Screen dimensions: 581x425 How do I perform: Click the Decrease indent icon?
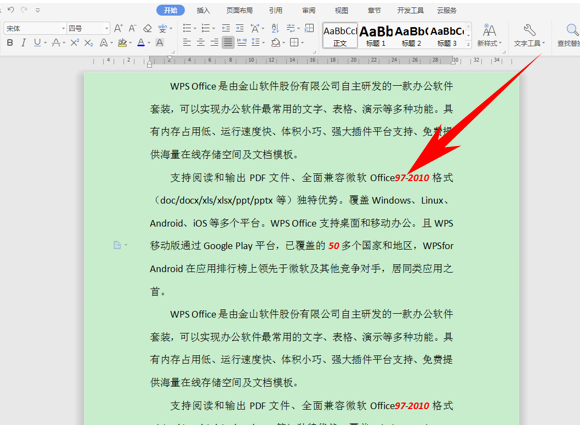[x=226, y=28]
